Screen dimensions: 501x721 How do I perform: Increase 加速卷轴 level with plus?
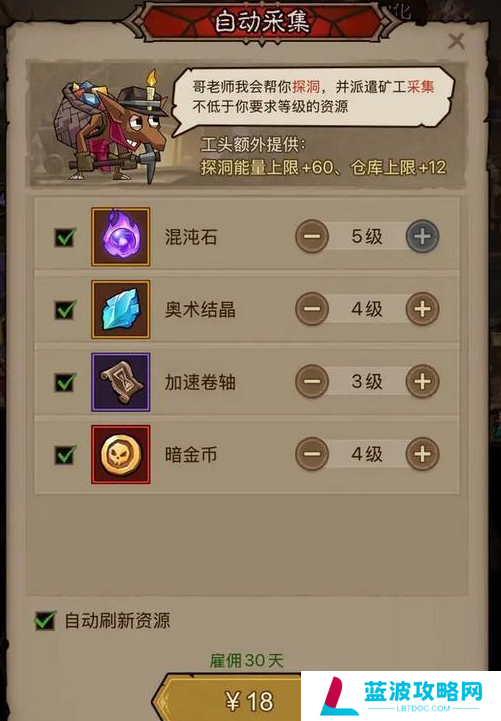click(422, 382)
